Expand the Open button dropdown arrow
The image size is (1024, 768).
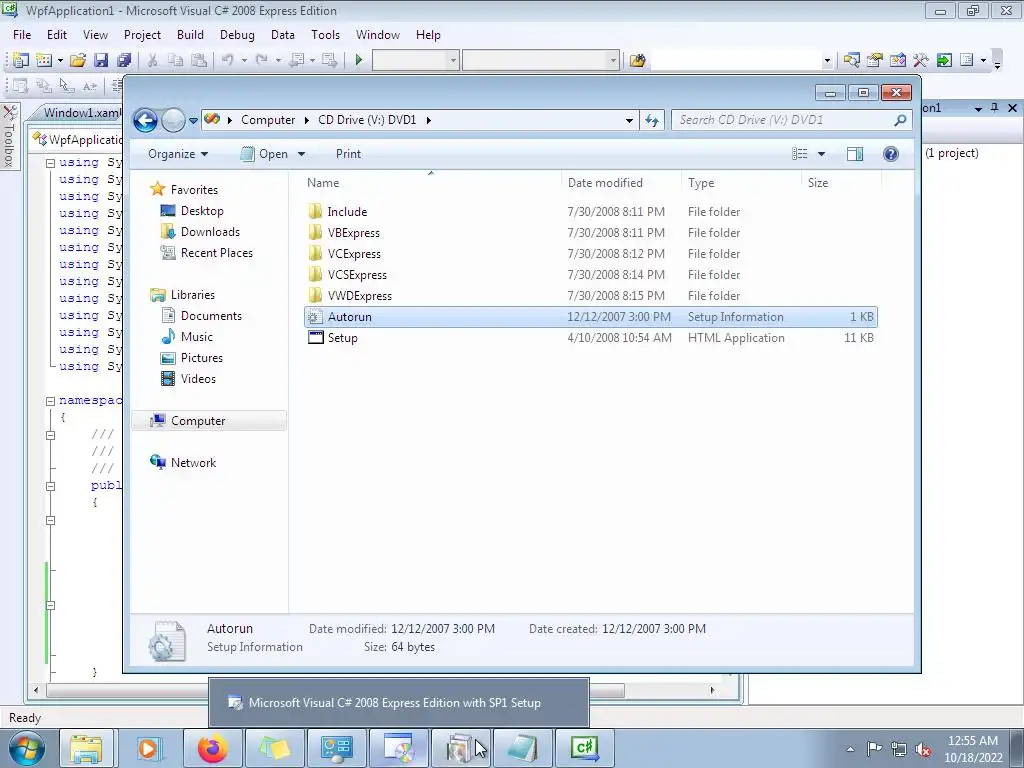click(302, 154)
